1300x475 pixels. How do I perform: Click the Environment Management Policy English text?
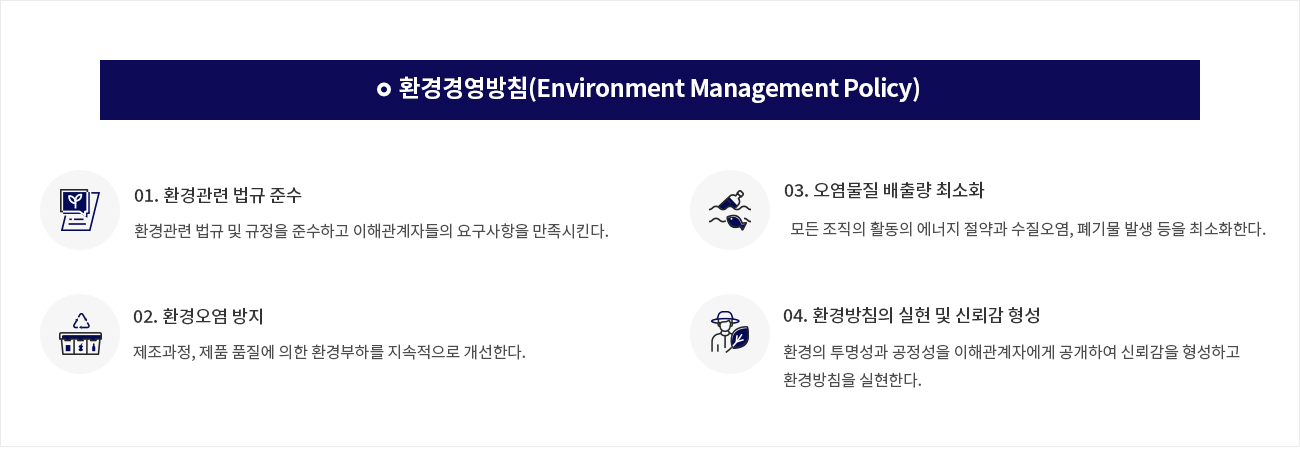coord(724,89)
